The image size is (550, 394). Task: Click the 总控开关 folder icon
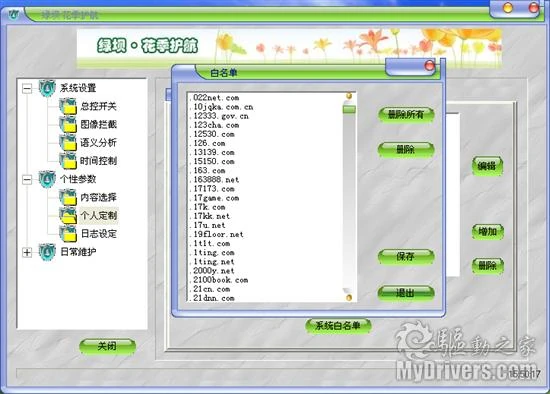pos(68,106)
